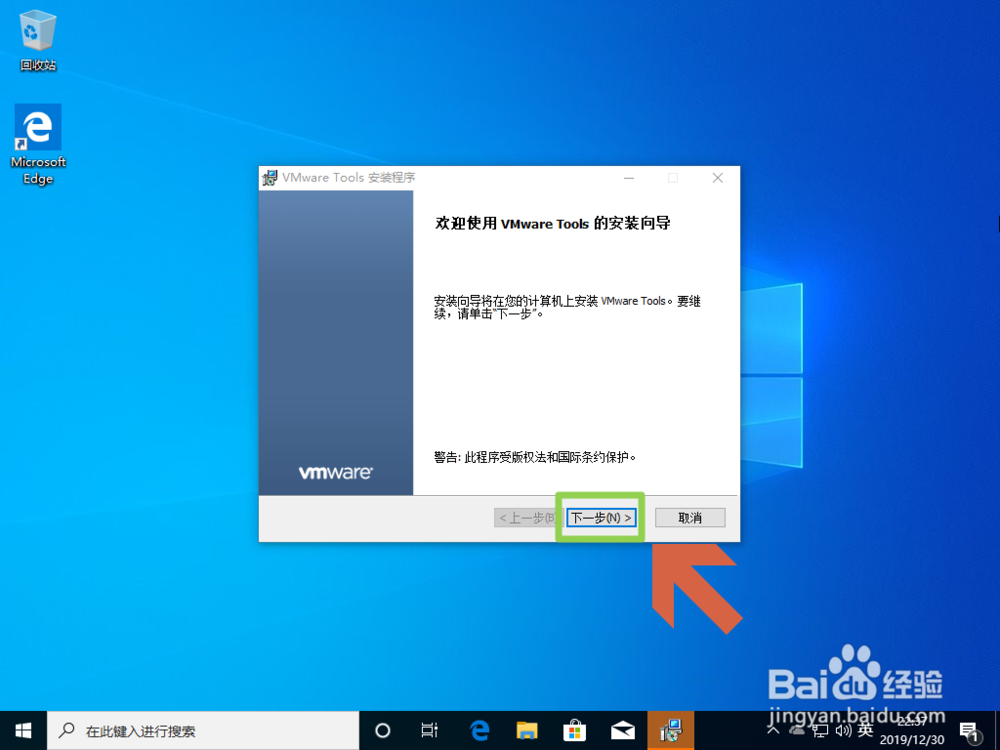Open Task View on the taskbar

tap(430, 730)
